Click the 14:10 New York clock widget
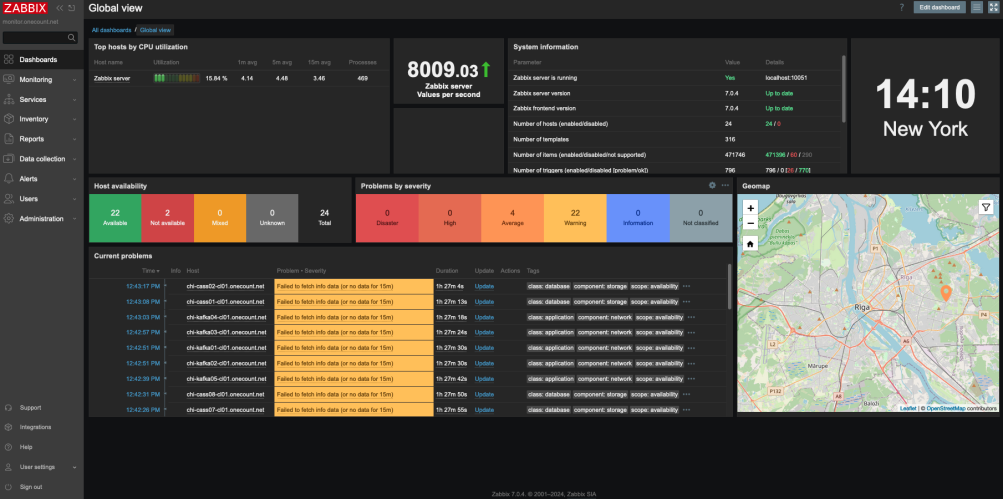Screen dimensions: 1003x499 925,106
